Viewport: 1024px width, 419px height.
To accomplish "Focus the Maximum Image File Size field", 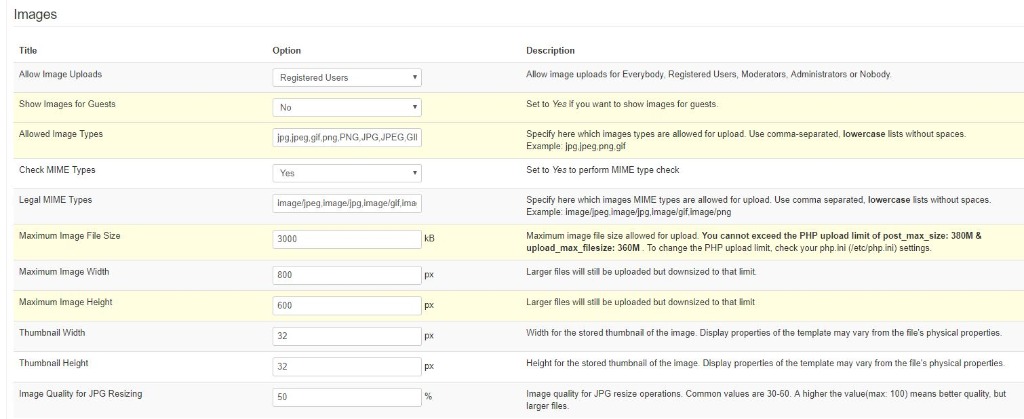I will [347, 240].
